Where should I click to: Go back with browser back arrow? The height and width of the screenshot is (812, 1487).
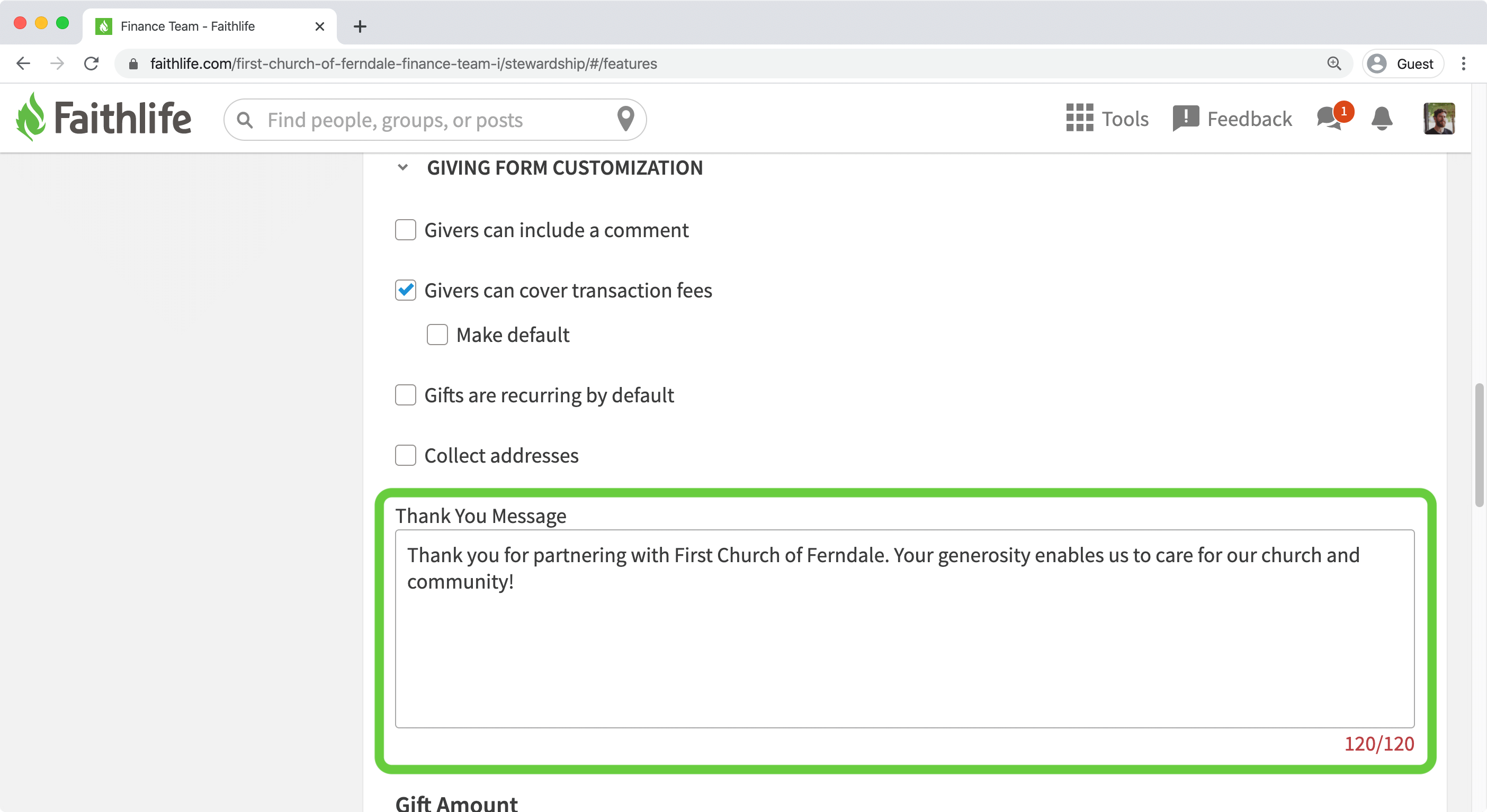click(23, 64)
